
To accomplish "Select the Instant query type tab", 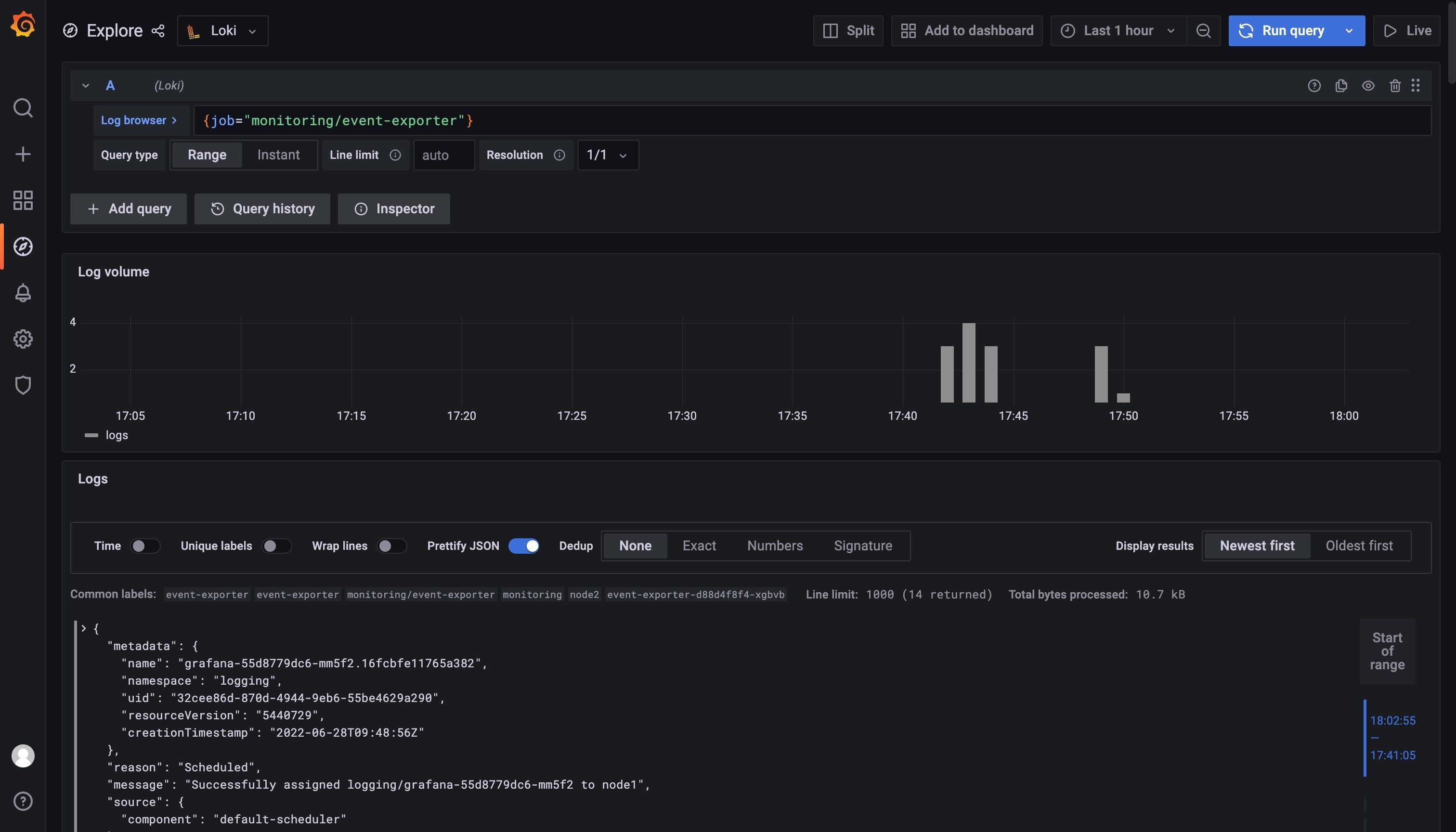I will 278,155.
